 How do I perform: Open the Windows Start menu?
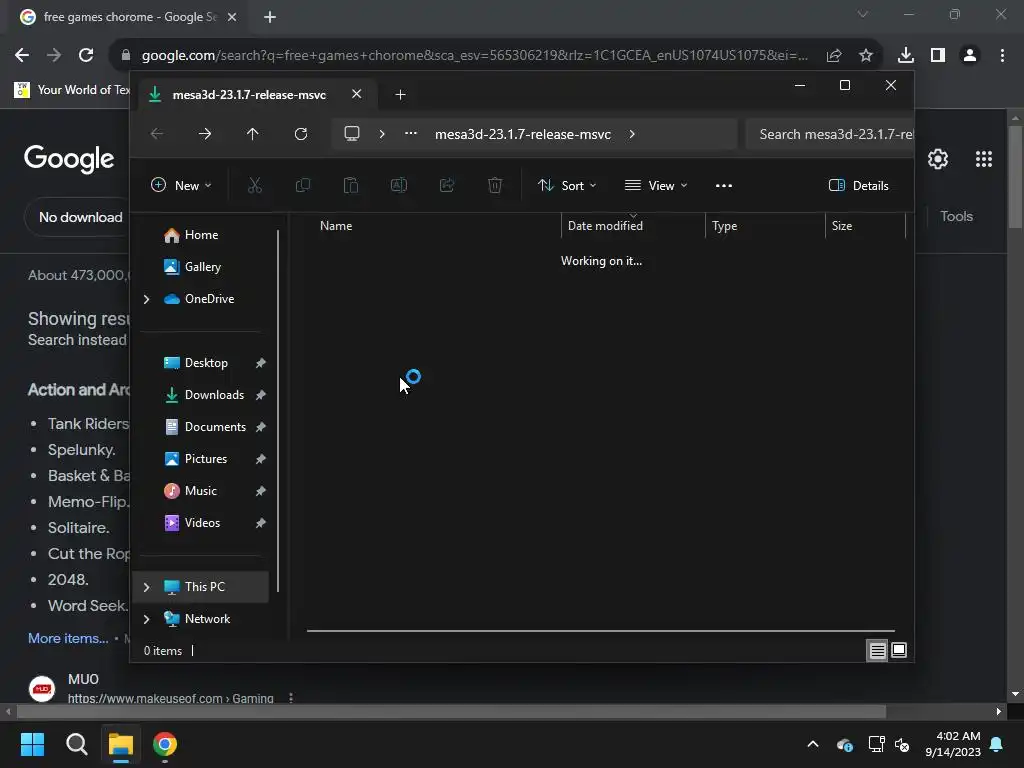pos(32,744)
